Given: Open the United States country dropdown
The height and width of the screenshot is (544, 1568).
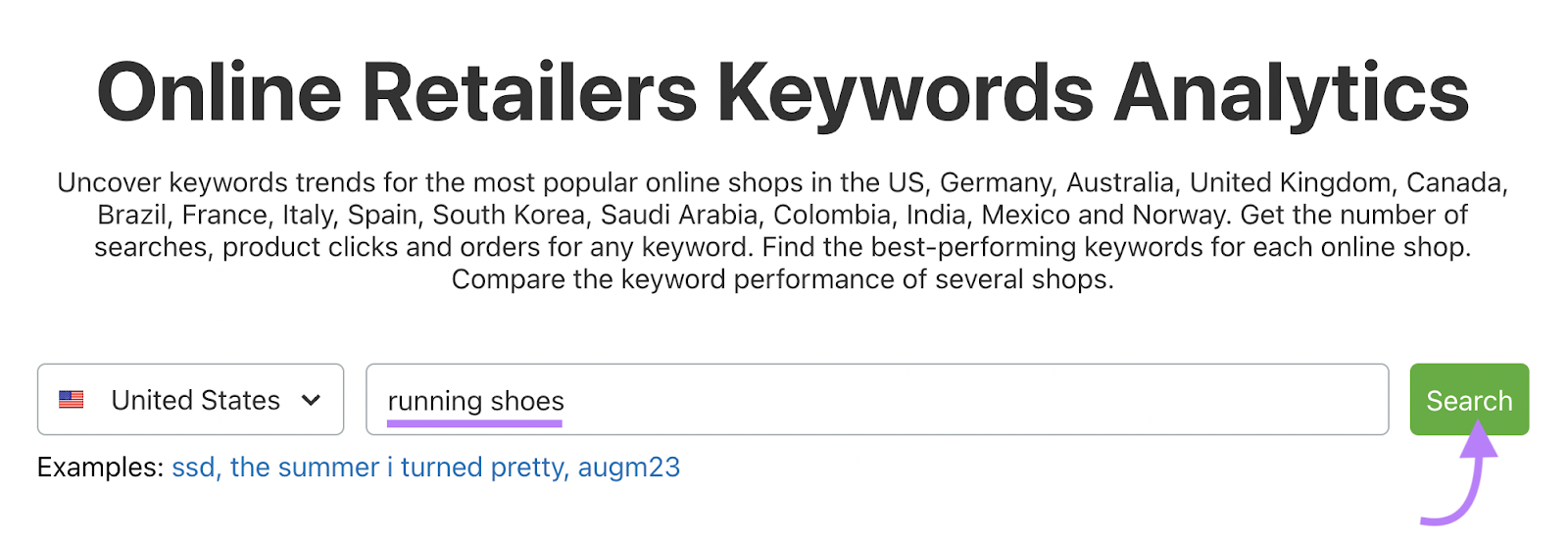Looking at the screenshot, I should point(190,399).
